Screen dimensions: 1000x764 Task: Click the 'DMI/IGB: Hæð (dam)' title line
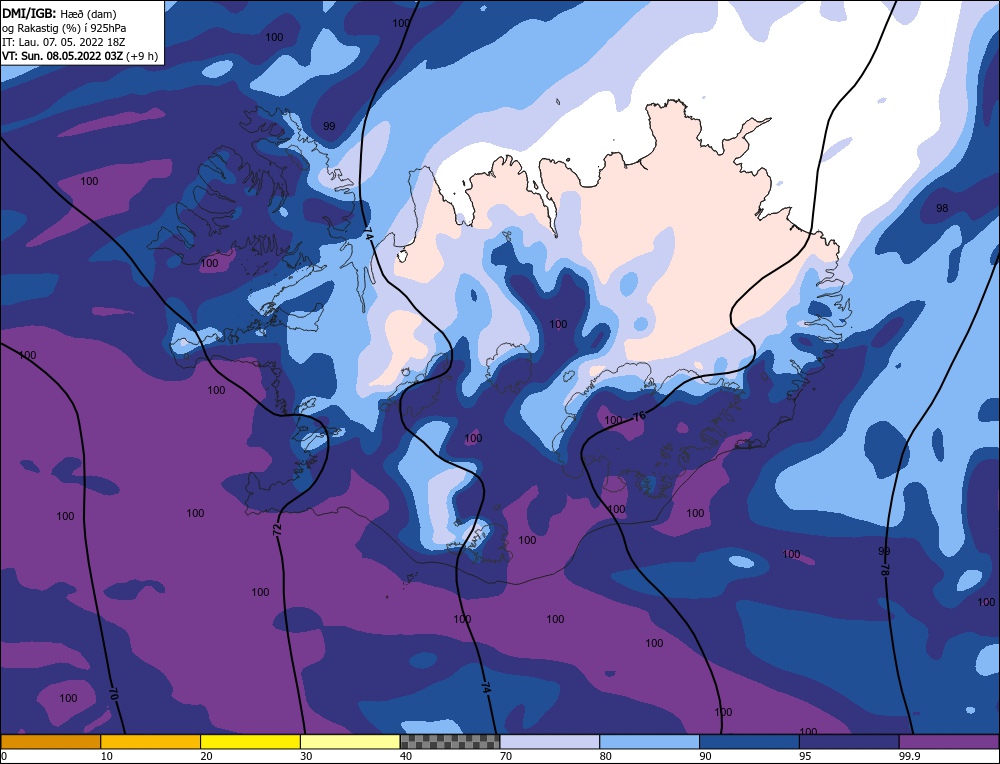pyautogui.click(x=59, y=13)
